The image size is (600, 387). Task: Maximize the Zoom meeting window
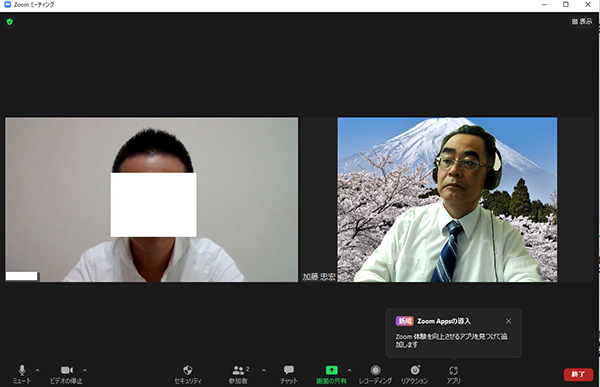tap(566, 5)
